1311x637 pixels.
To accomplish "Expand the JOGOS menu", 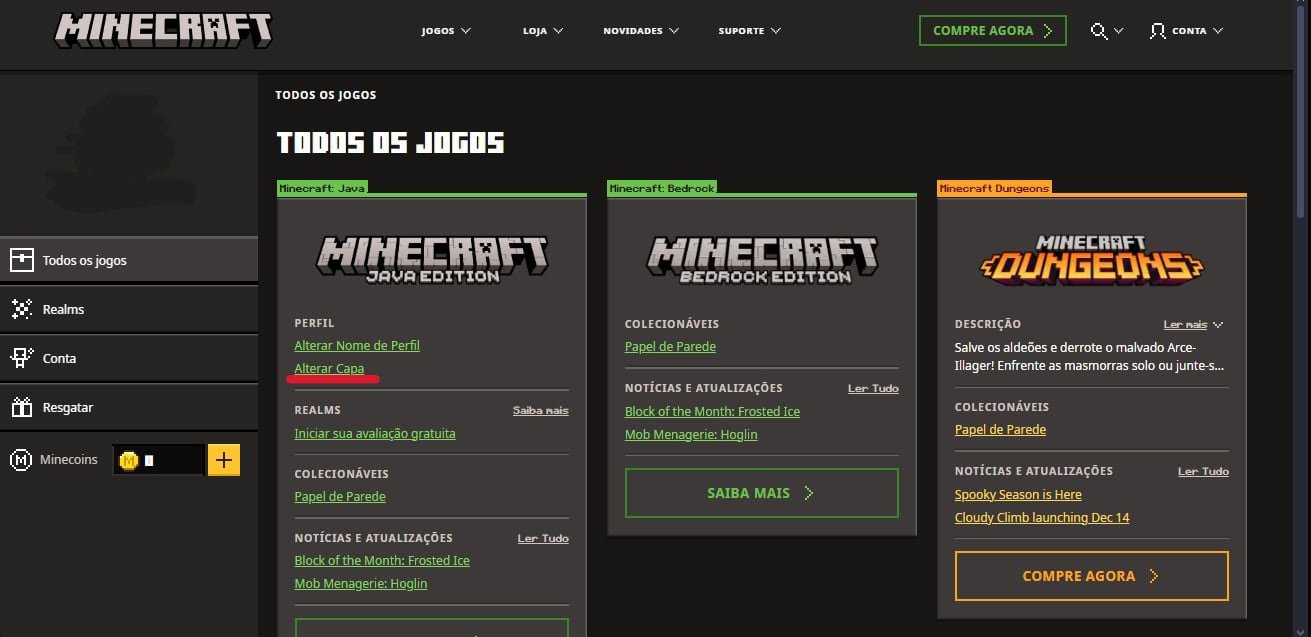I will pyautogui.click(x=445, y=31).
